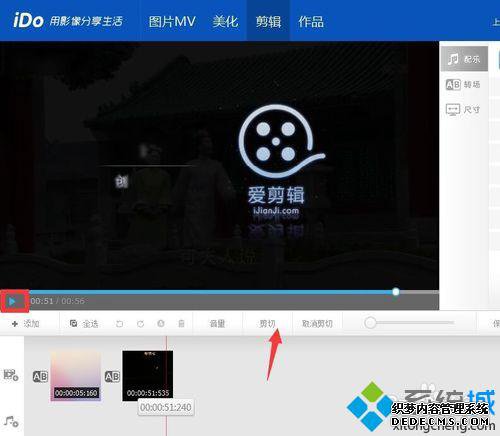Click the music track add icon

click(x=11, y=422)
